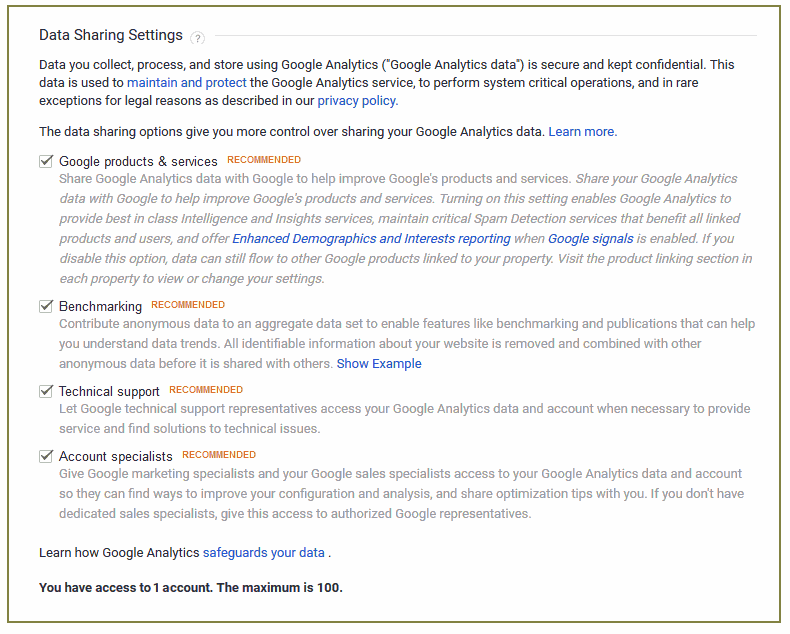Click the "Learn more" link
The height and width of the screenshot is (634, 790).
(x=581, y=132)
